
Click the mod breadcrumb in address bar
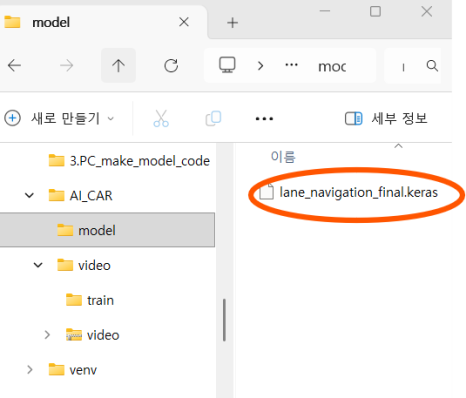(332, 66)
